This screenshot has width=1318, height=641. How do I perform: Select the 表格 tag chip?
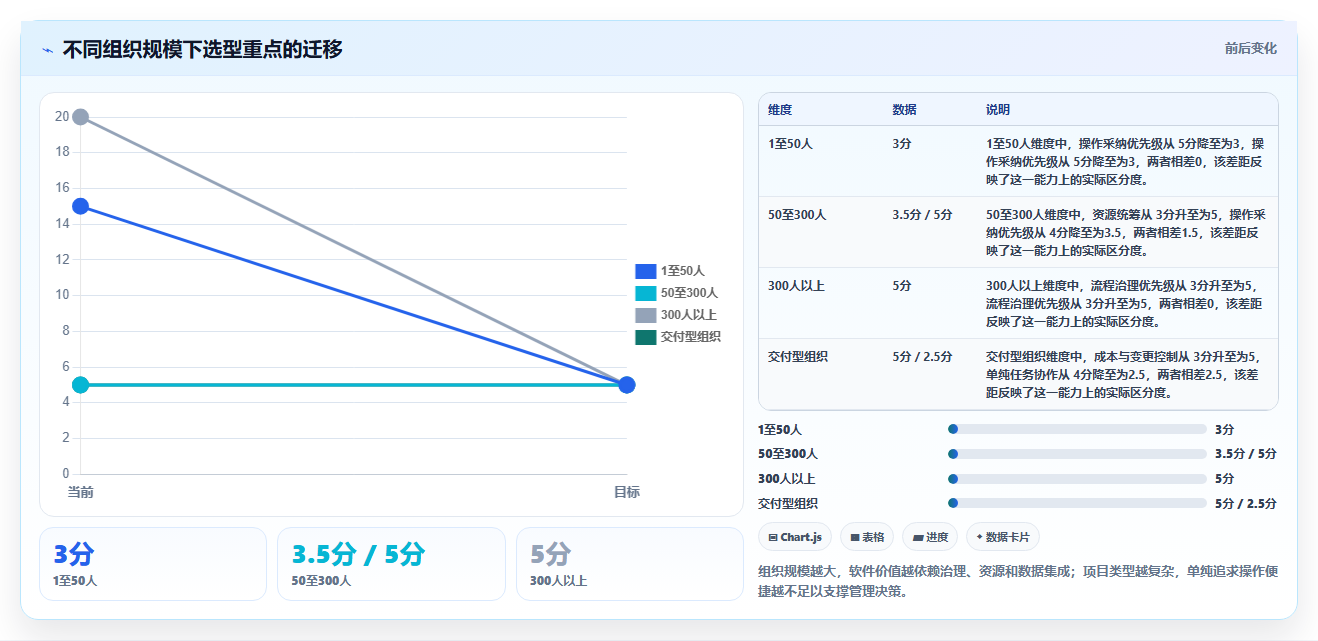867,537
